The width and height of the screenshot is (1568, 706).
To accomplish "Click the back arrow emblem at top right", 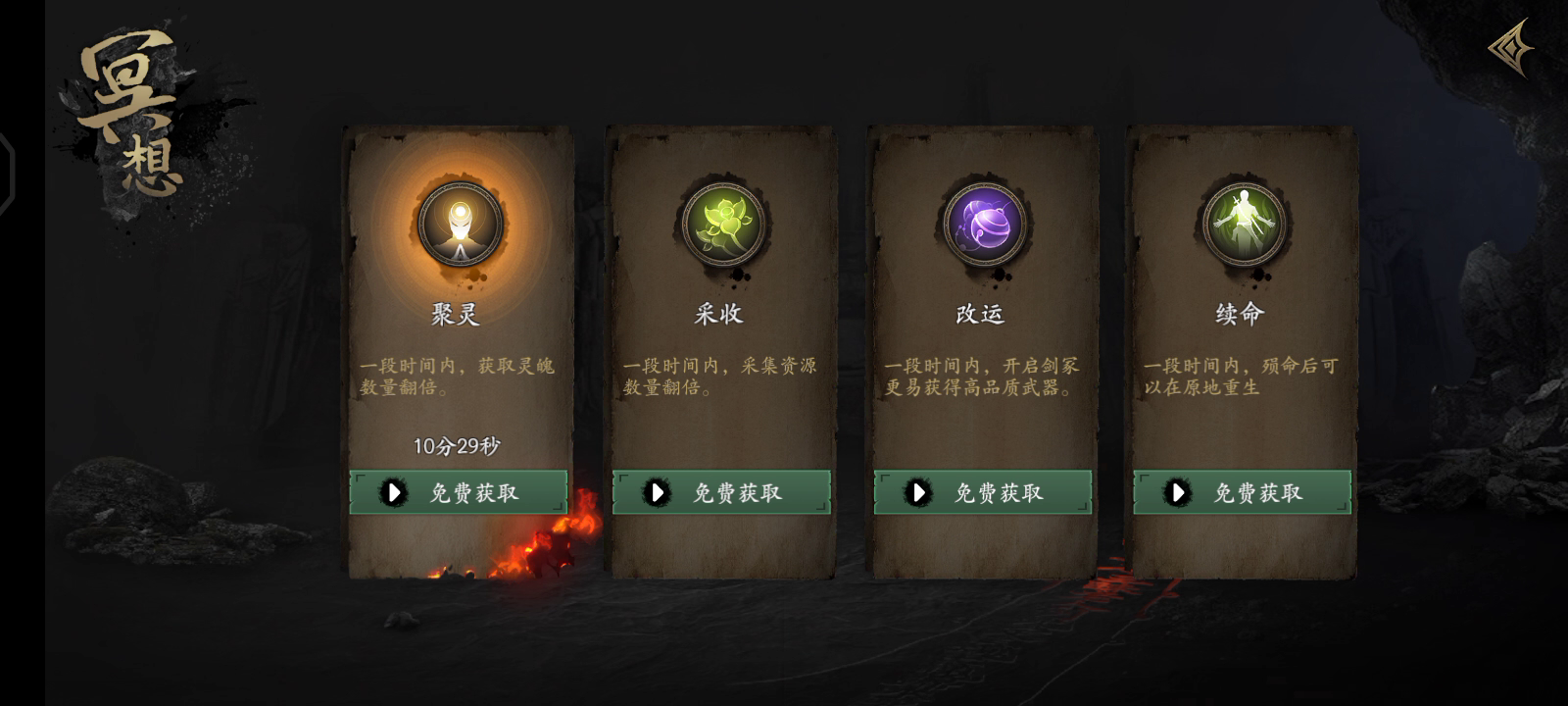I will [1510, 48].
